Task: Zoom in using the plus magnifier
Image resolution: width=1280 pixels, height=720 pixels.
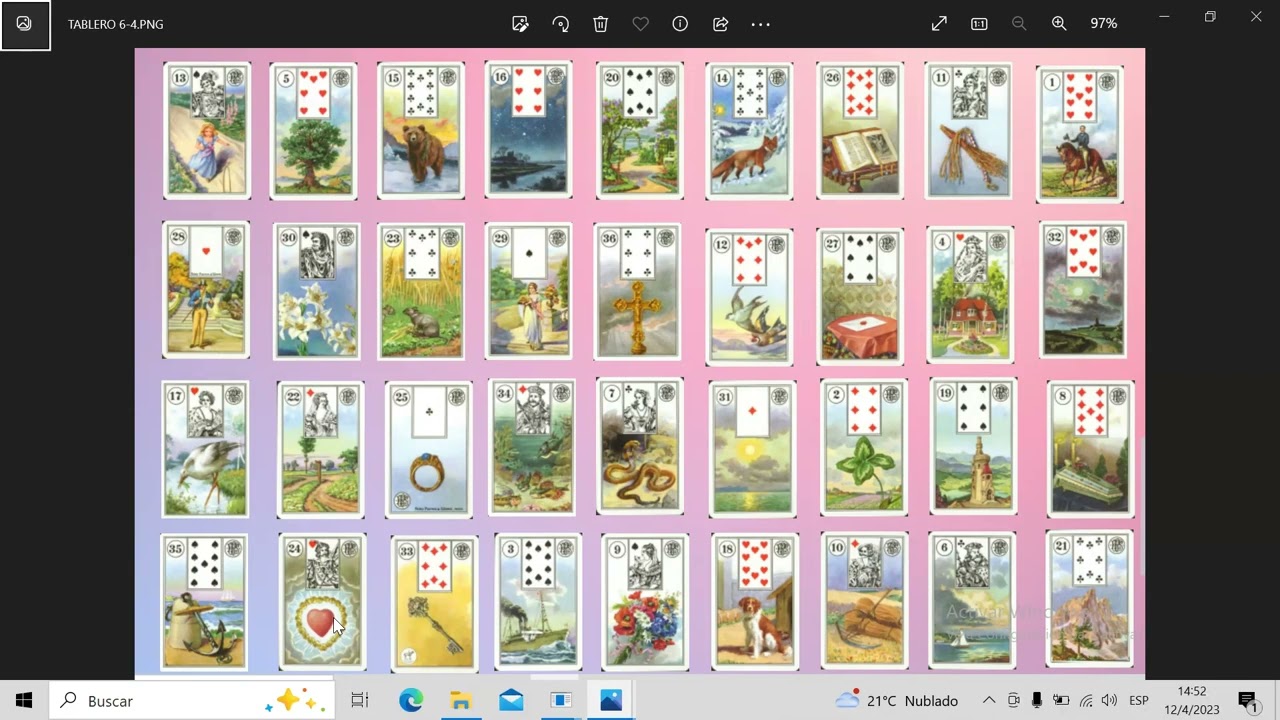Action: pyautogui.click(x=1059, y=24)
